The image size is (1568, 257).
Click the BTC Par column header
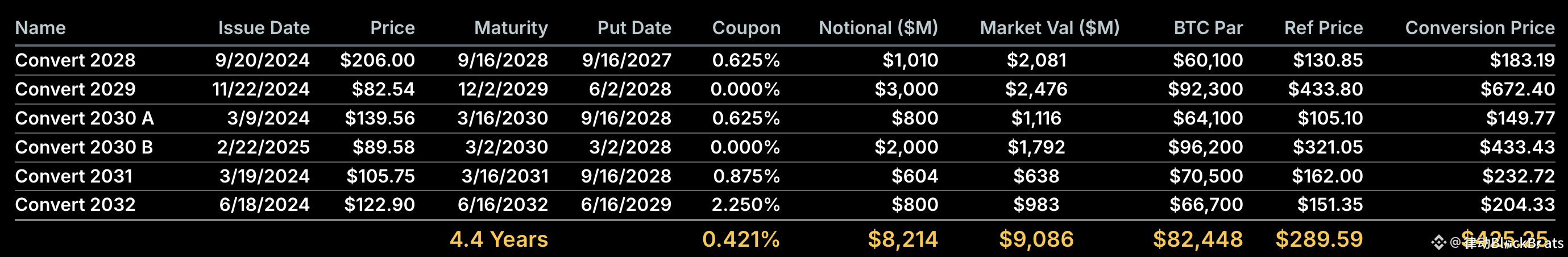point(1208,28)
